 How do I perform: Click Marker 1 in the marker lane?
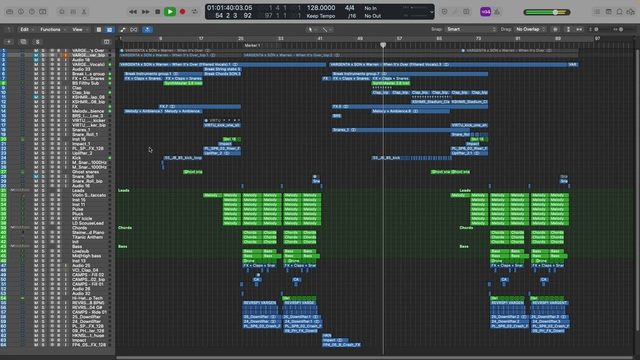click(x=252, y=45)
